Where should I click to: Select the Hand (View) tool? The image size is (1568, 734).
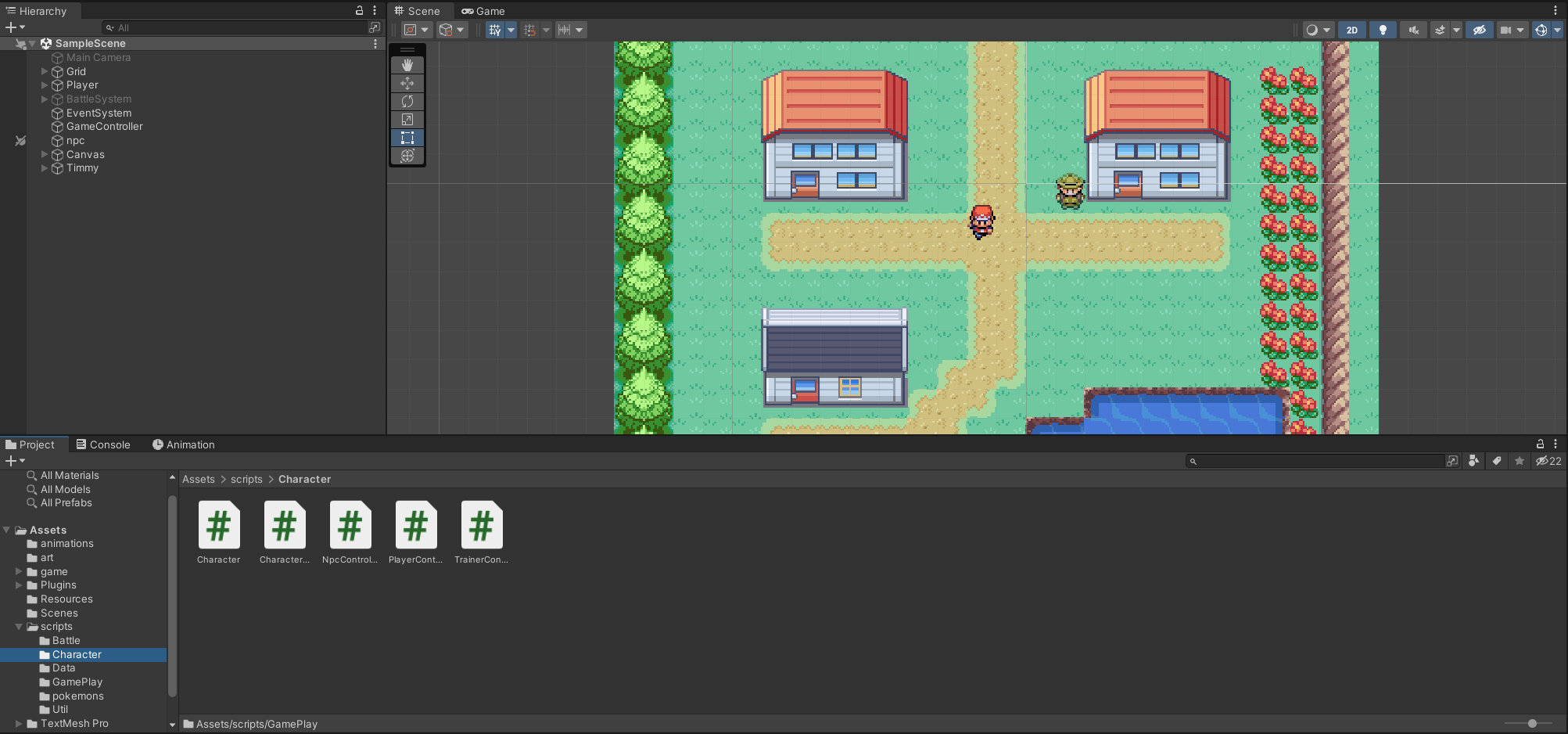pyautogui.click(x=407, y=65)
